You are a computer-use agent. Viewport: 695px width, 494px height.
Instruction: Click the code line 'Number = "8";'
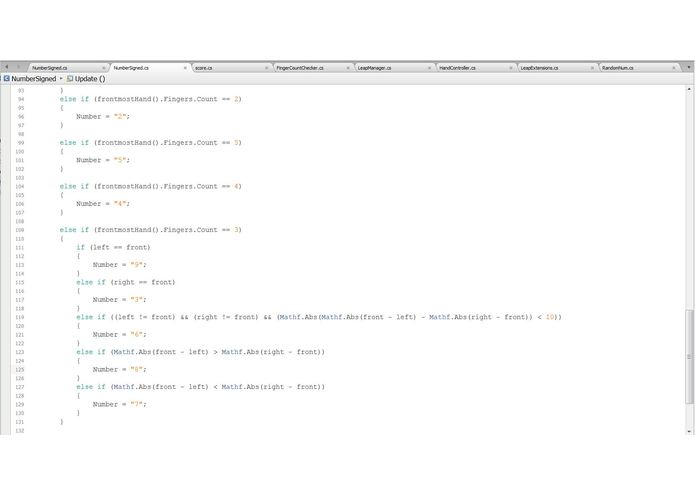(x=119, y=370)
